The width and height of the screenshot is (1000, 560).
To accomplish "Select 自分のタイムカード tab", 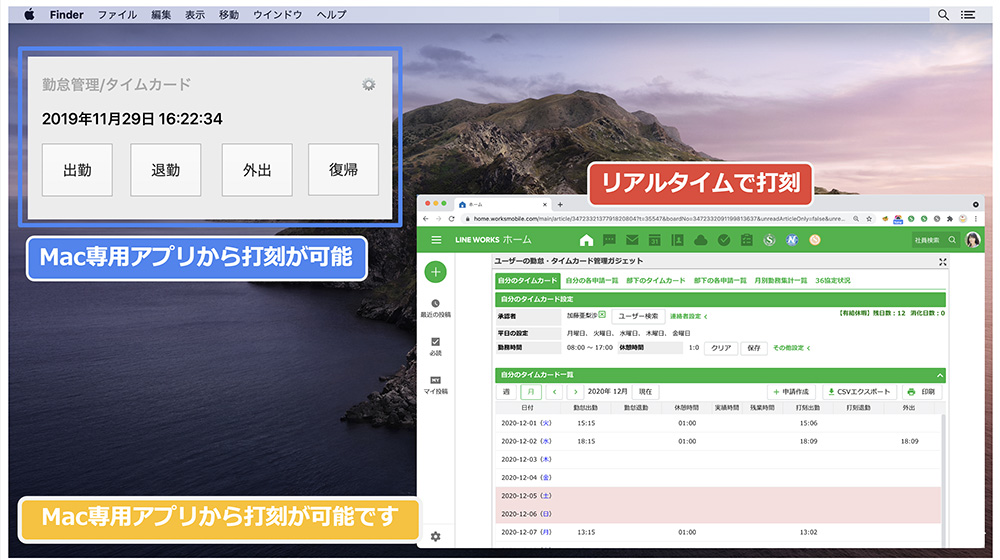I will 527,281.
